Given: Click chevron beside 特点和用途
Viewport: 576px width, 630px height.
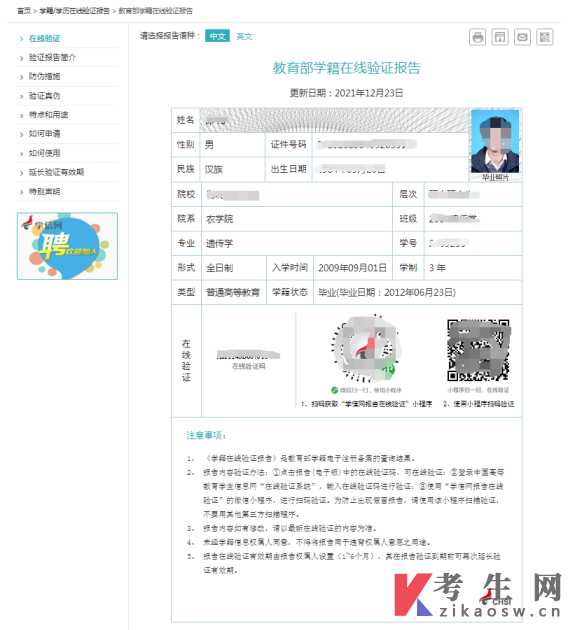Looking at the screenshot, I should tap(21, 116).
